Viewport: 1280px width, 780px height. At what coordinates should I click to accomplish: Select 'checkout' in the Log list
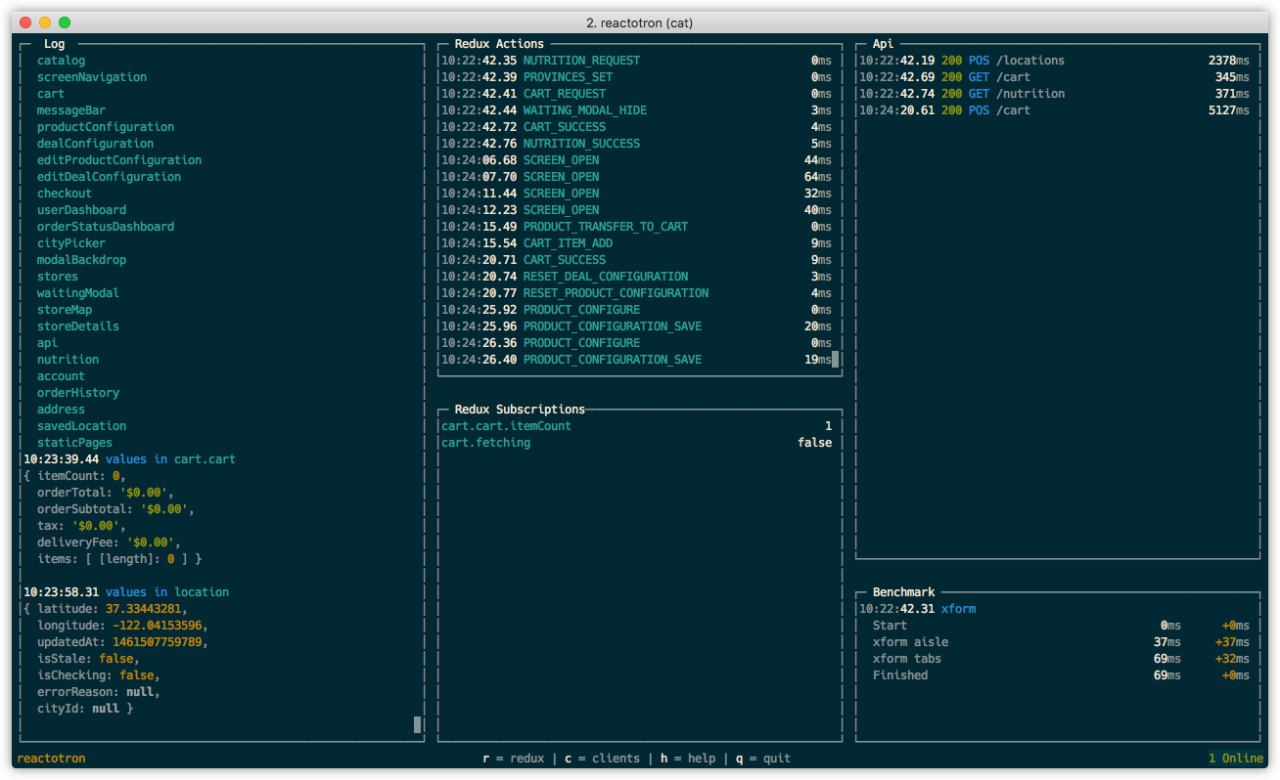tap(65, 193)
